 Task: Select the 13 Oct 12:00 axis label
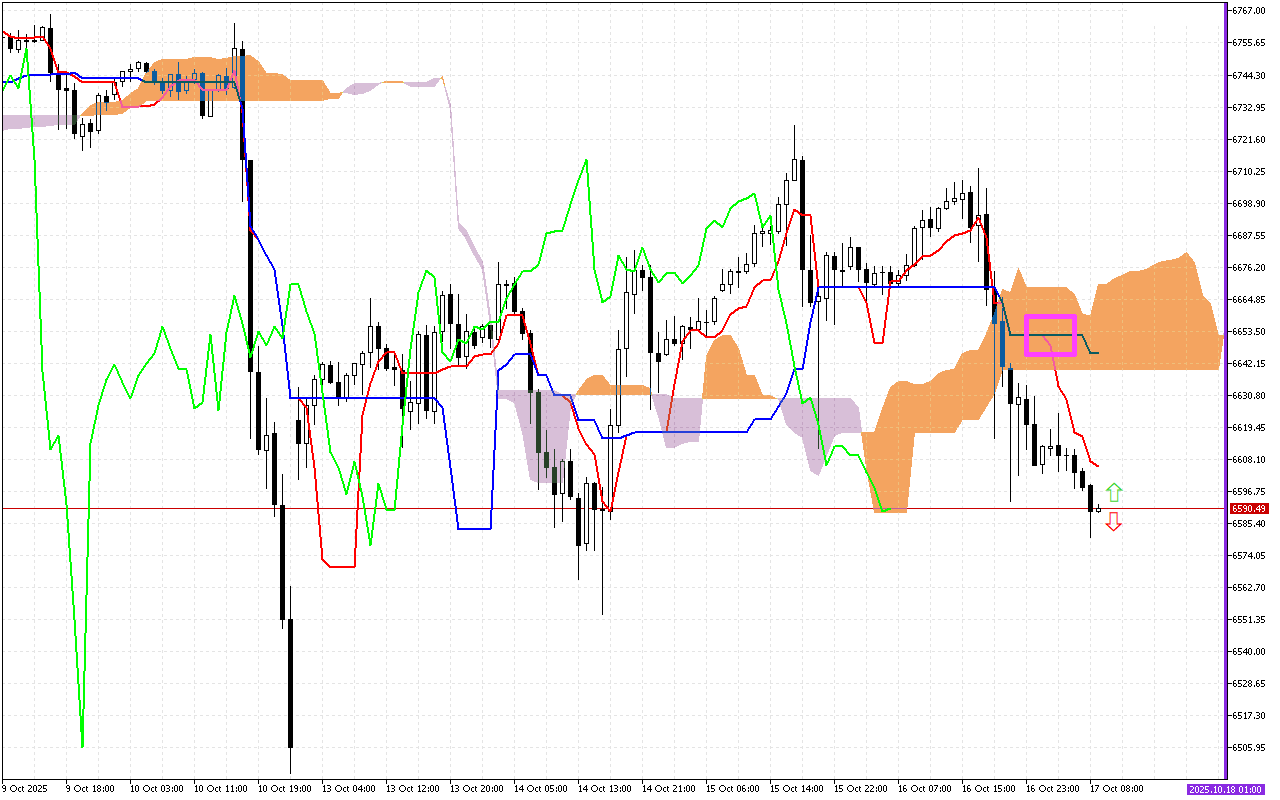coord(412,788)
